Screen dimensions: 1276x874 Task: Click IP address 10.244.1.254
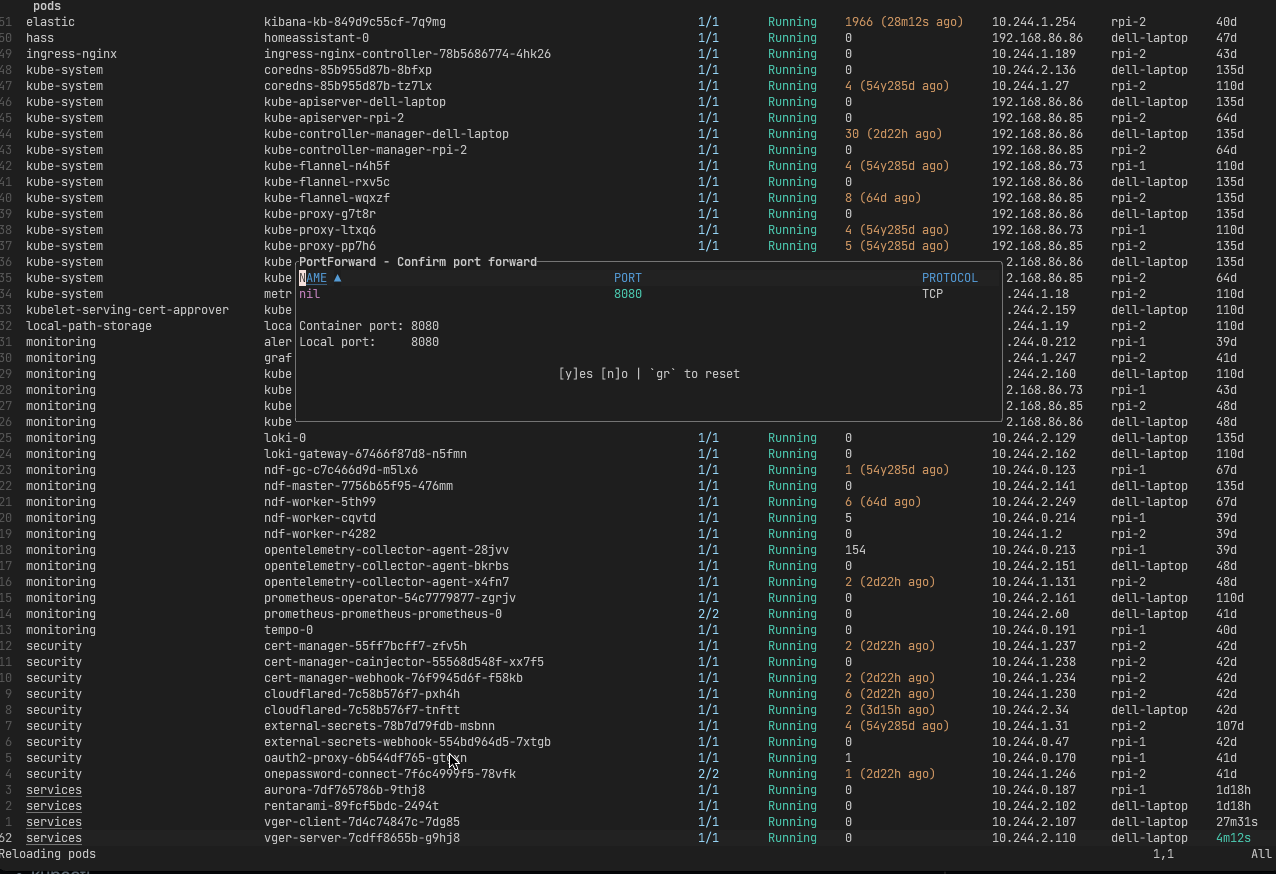tap(1034, 22)
